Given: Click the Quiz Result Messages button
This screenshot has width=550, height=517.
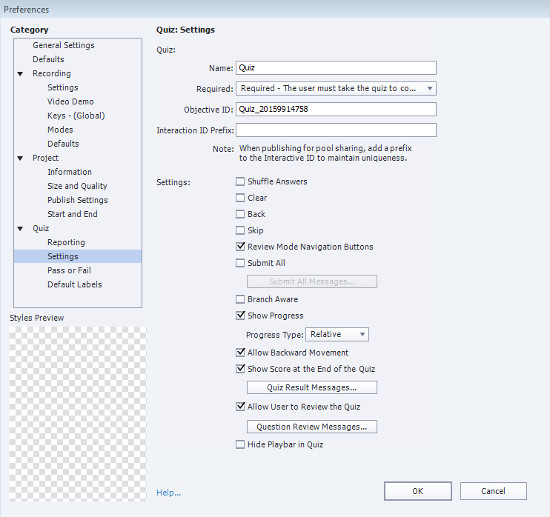Looking at the screenshot, I should pyautogui.click(x=312, y=388).
